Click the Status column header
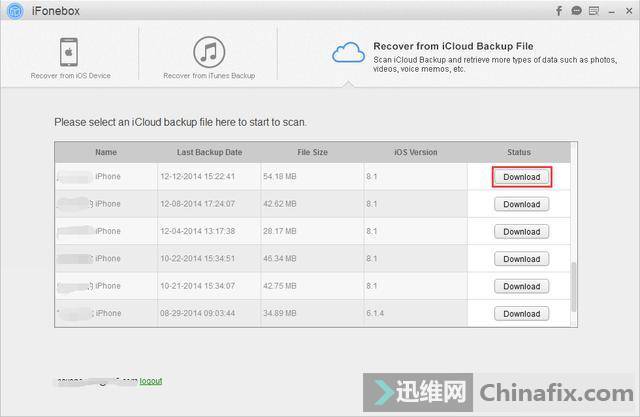The image size is (640, 417). [x=519, y=152]
